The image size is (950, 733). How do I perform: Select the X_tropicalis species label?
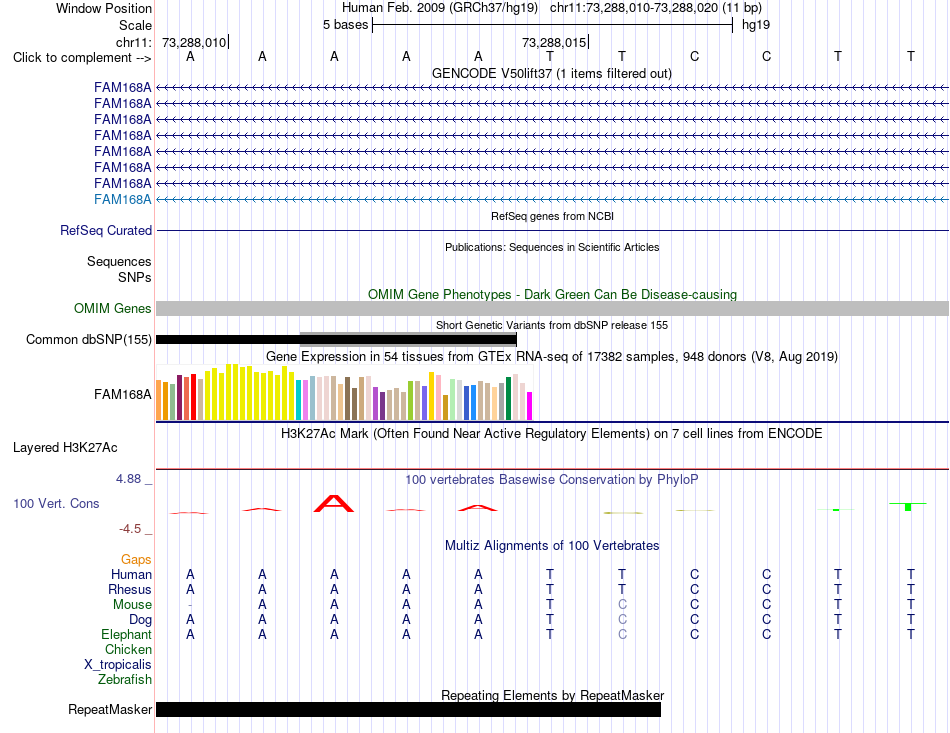pos(118,665)
